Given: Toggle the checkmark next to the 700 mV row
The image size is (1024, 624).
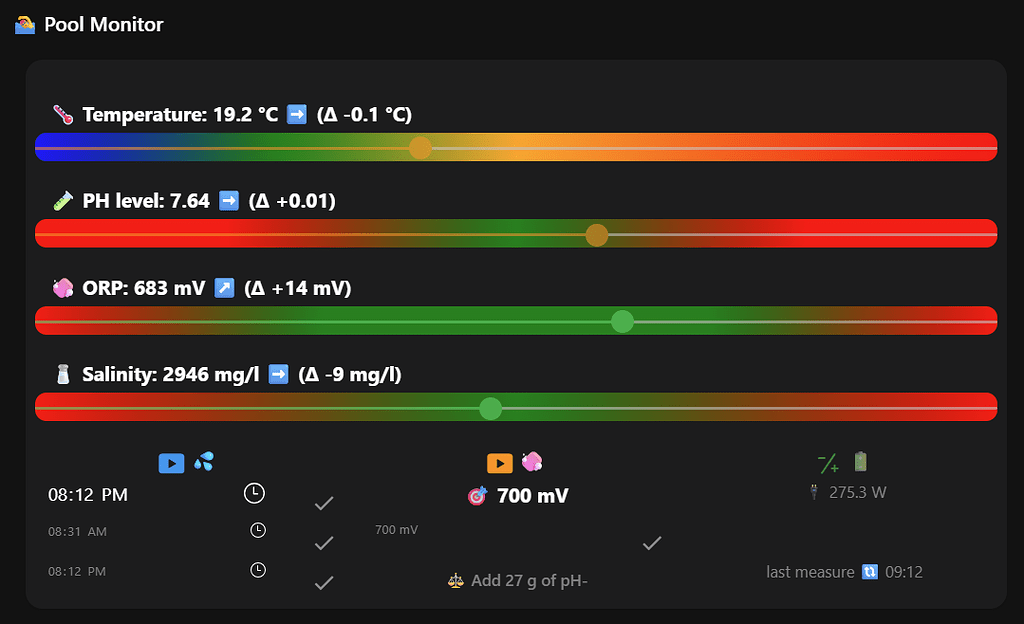Looking at the screenshot, I should pos(651,543).
